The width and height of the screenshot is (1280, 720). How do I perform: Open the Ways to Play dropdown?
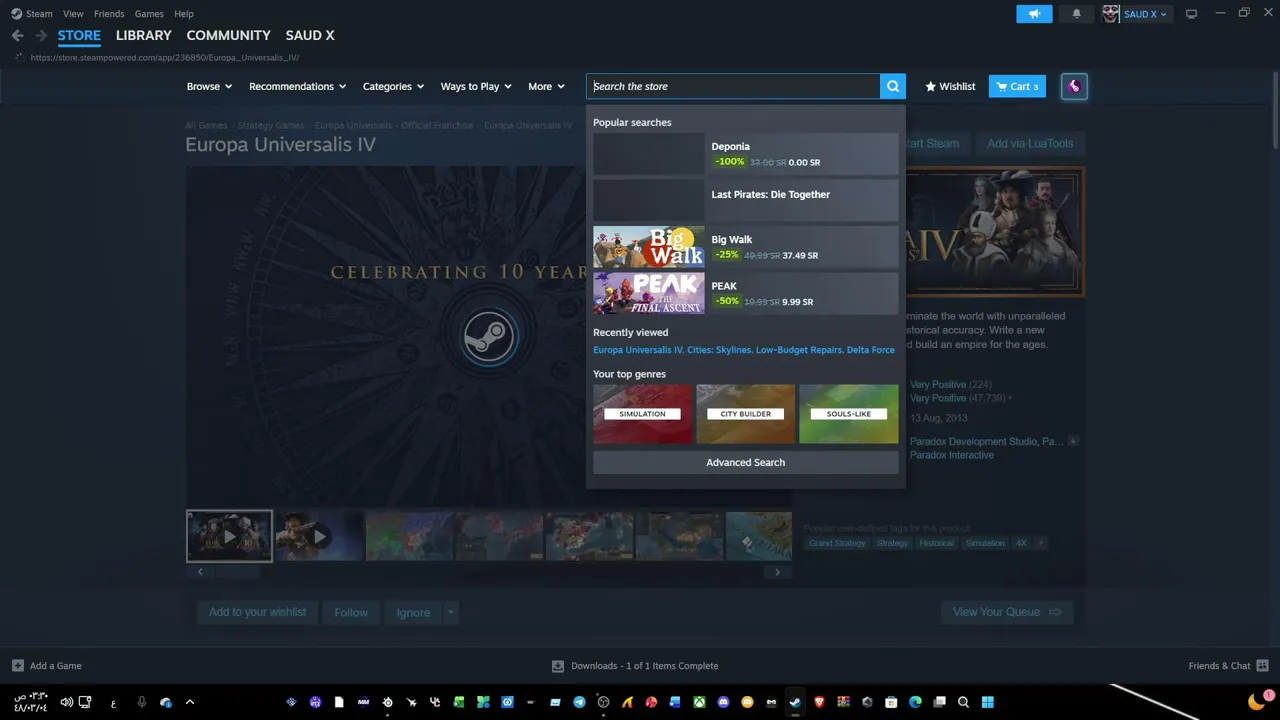476,86
